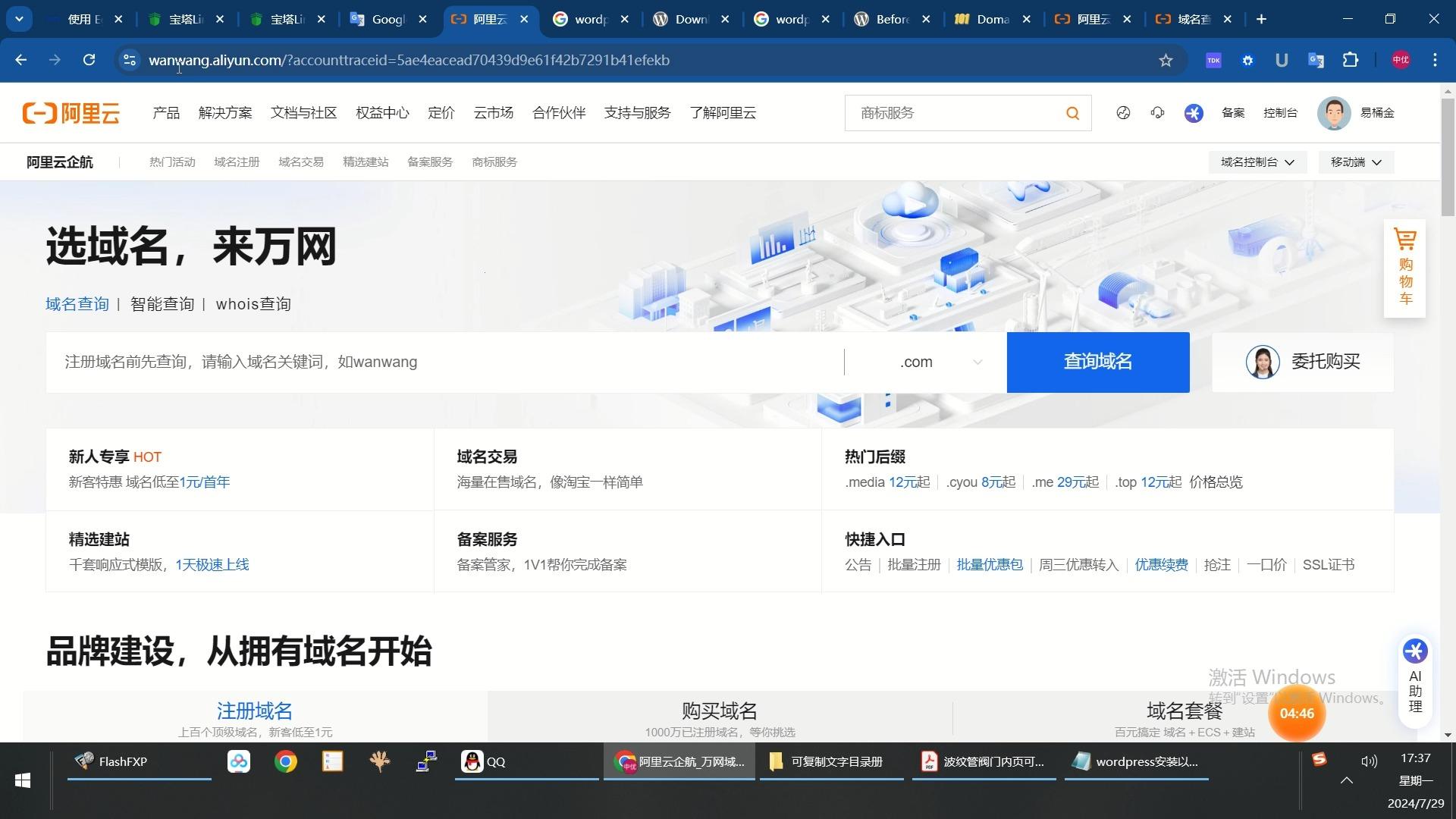Open the Chrome extensions puzzle icon
The width and height of the screenshot is (1456, 819).
(x=1351, y=60)
